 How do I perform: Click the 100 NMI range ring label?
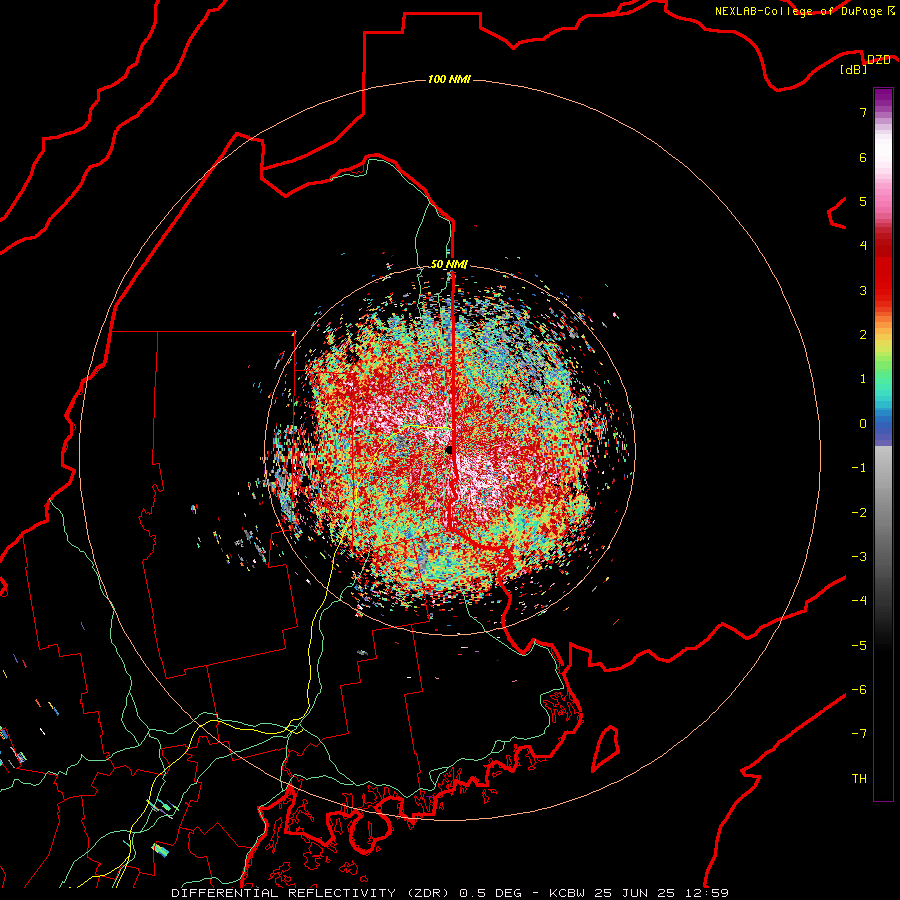449,79
